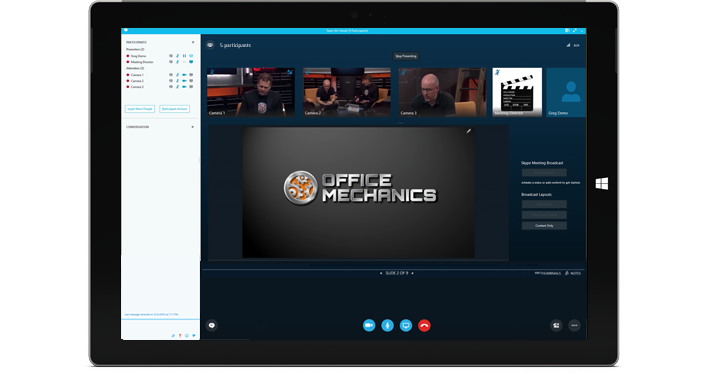Click attachment paperclip icon in chat box
Viewport: 713px width, 374px height.
pyautogui.click(x=173, y=336)
